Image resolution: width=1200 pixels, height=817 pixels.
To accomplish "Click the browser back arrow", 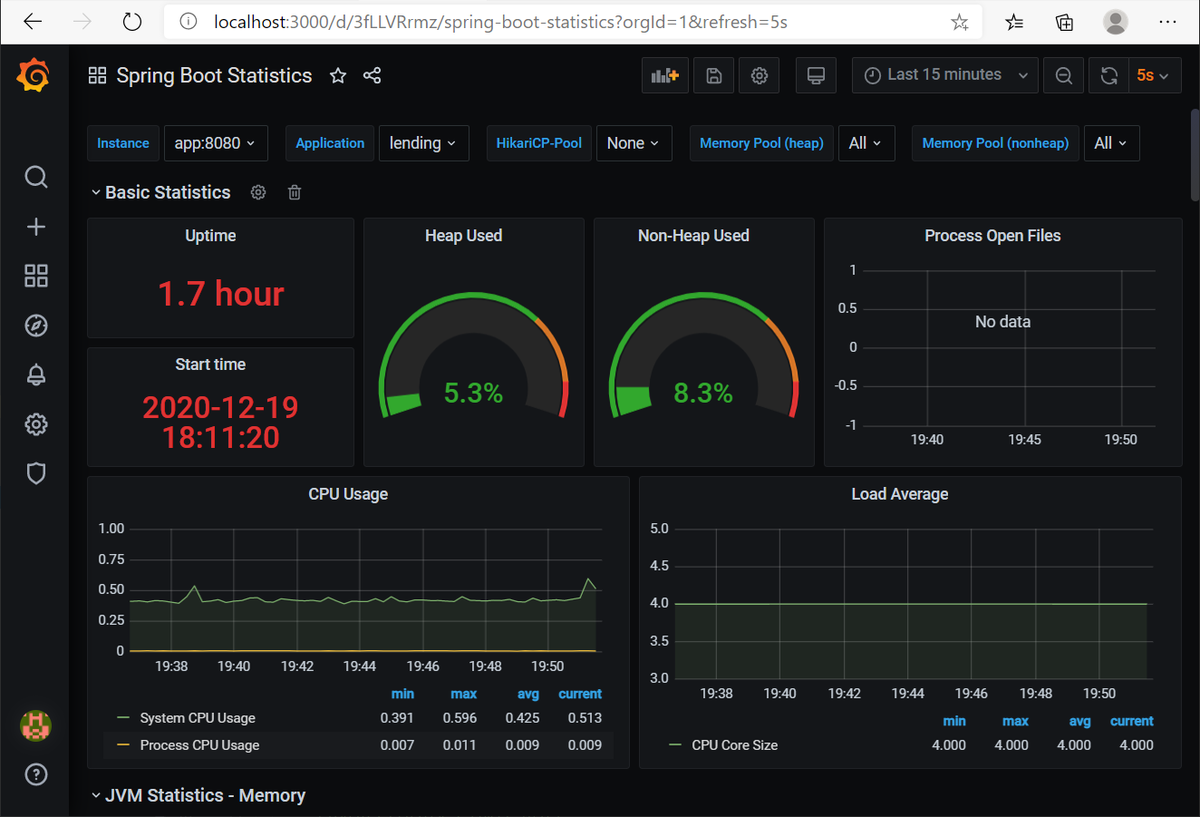I will pyautogui.click(x=32, y=21).
